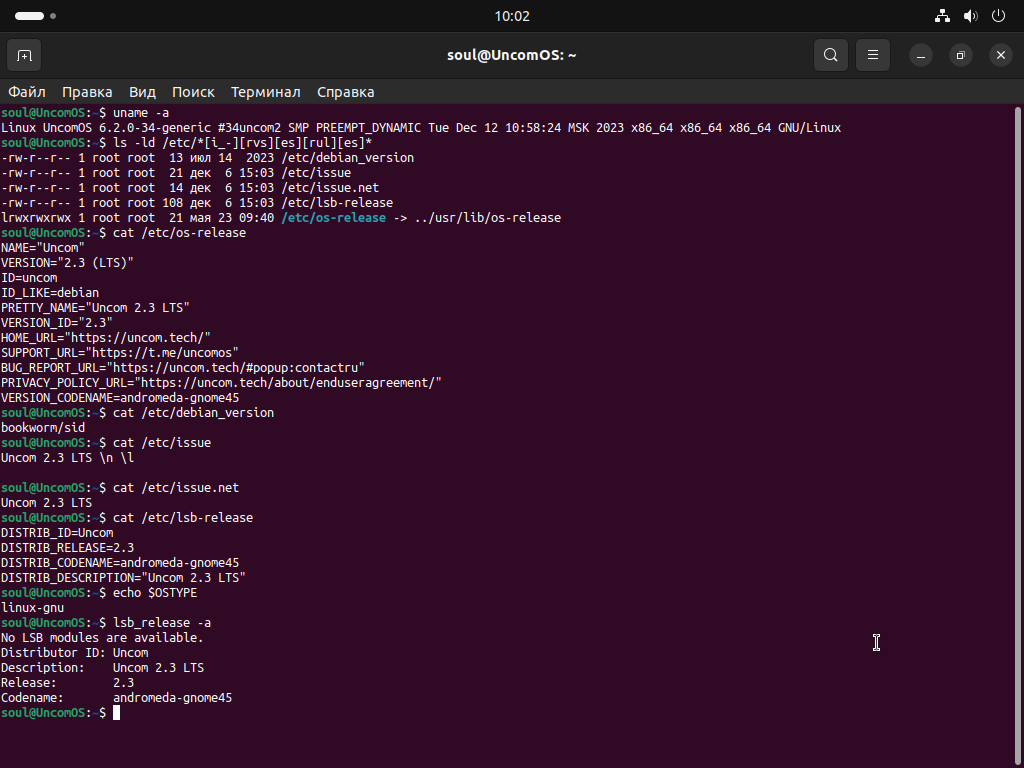Close the terminal window
Image resolution: width=1024 pixels, height=768 pixels.
pos(1000,56)
